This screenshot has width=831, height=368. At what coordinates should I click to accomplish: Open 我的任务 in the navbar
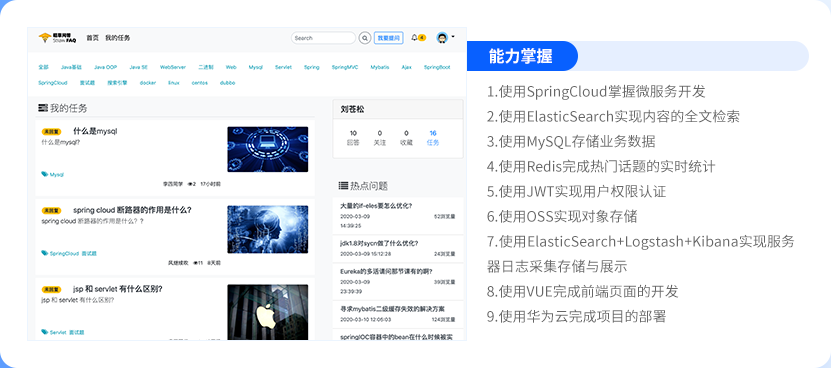118,38
